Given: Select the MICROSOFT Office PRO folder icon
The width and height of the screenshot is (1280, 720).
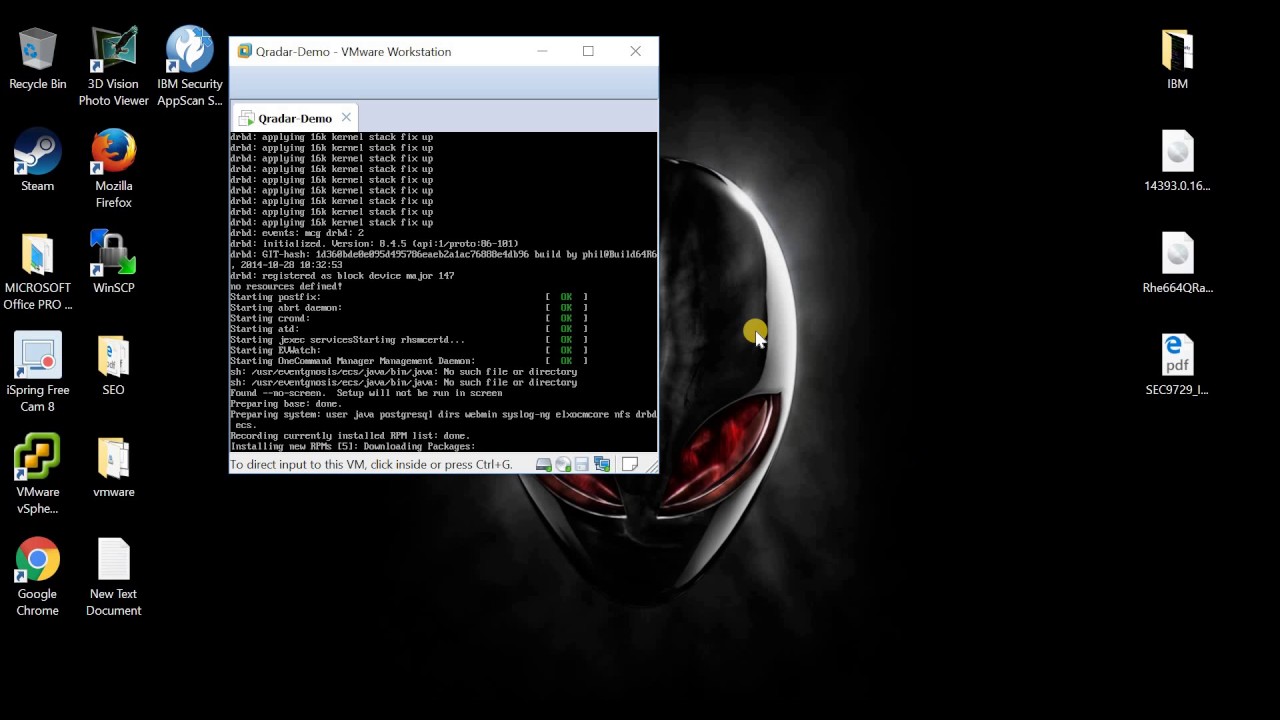Looking at the screenshot, I should pyautogui.click(x=37, y=271).
